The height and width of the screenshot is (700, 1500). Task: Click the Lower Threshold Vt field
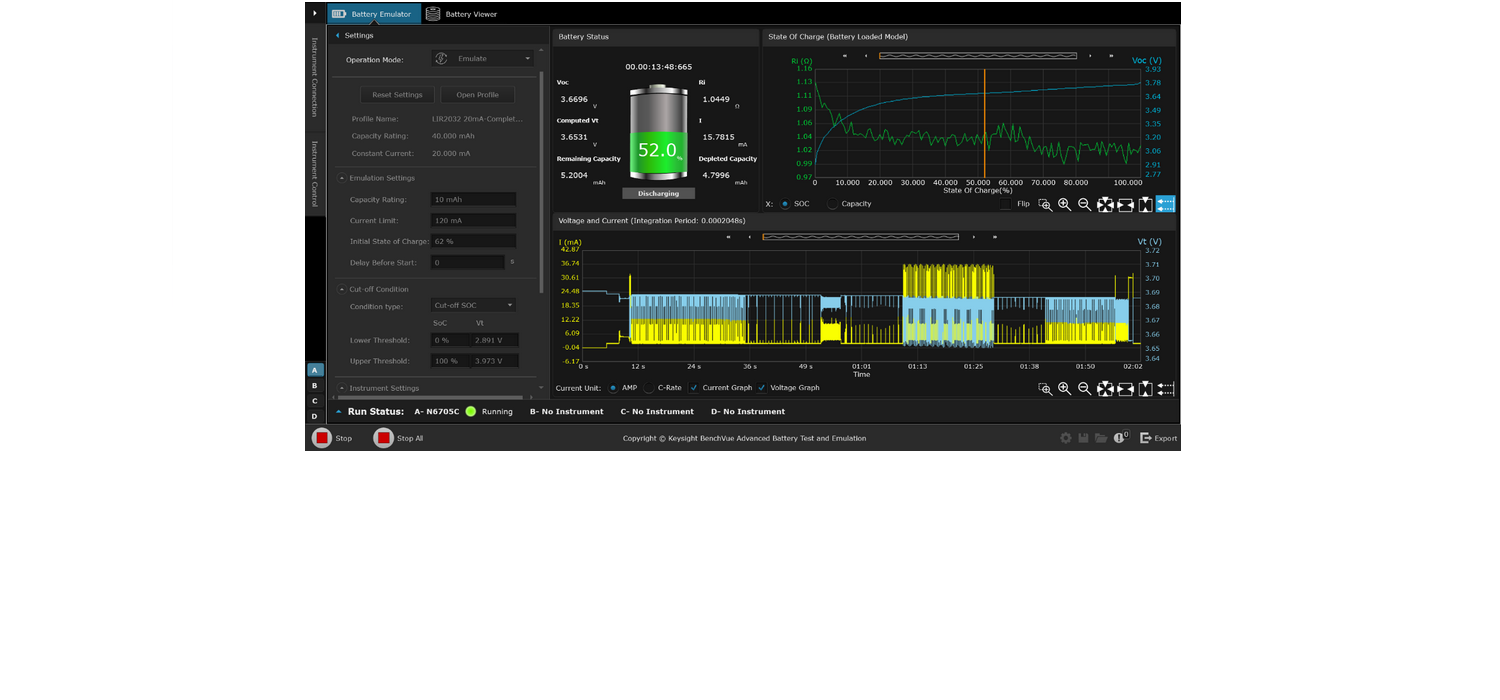(x=495, y=340)
